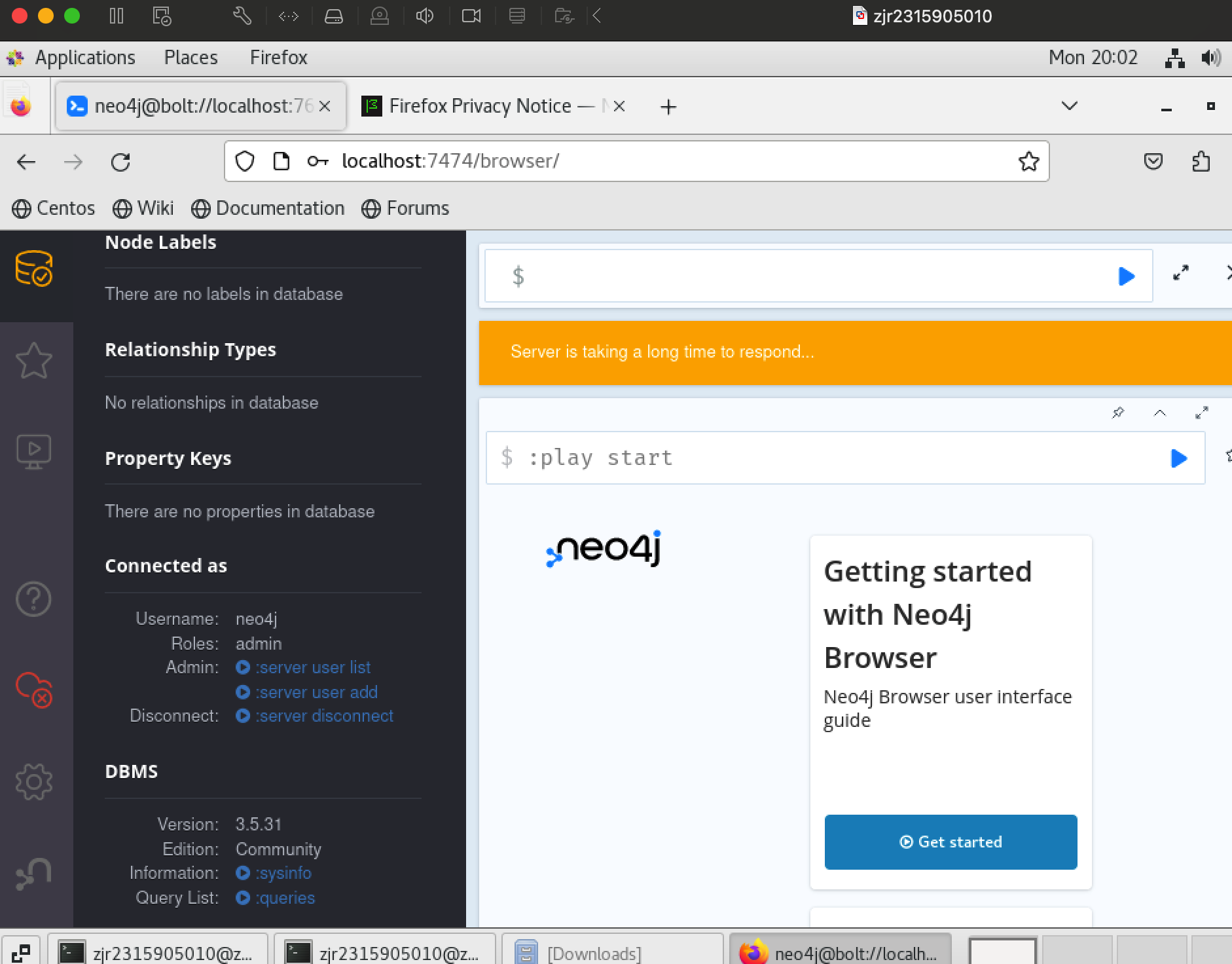Open the Firefox menu in top panel
This screenshot has width=1232, height=964.
(279, 58)
